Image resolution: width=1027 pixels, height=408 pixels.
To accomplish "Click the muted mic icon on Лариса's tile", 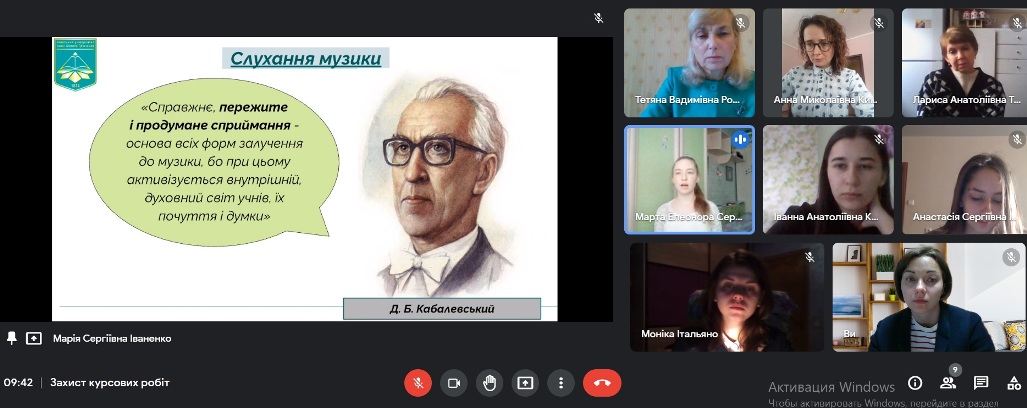I will point(1017,22).
